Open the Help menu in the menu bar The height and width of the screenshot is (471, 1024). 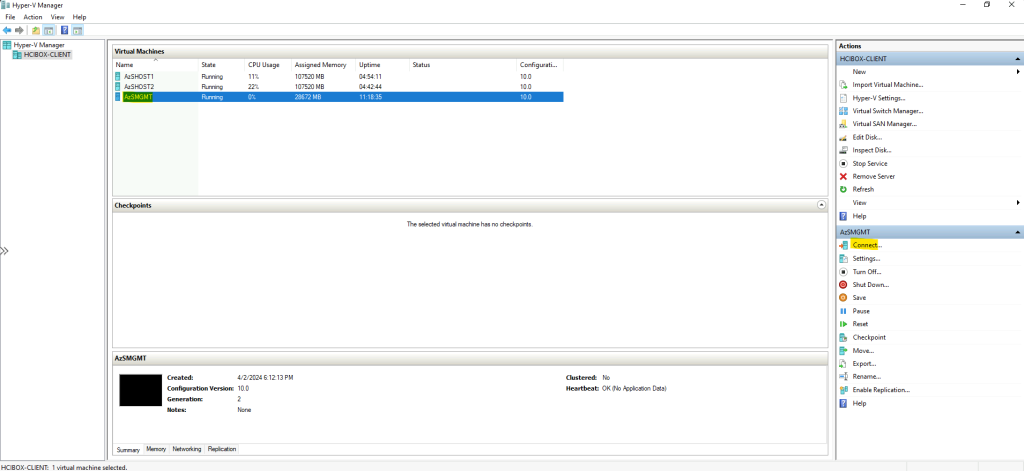[79, 17]
